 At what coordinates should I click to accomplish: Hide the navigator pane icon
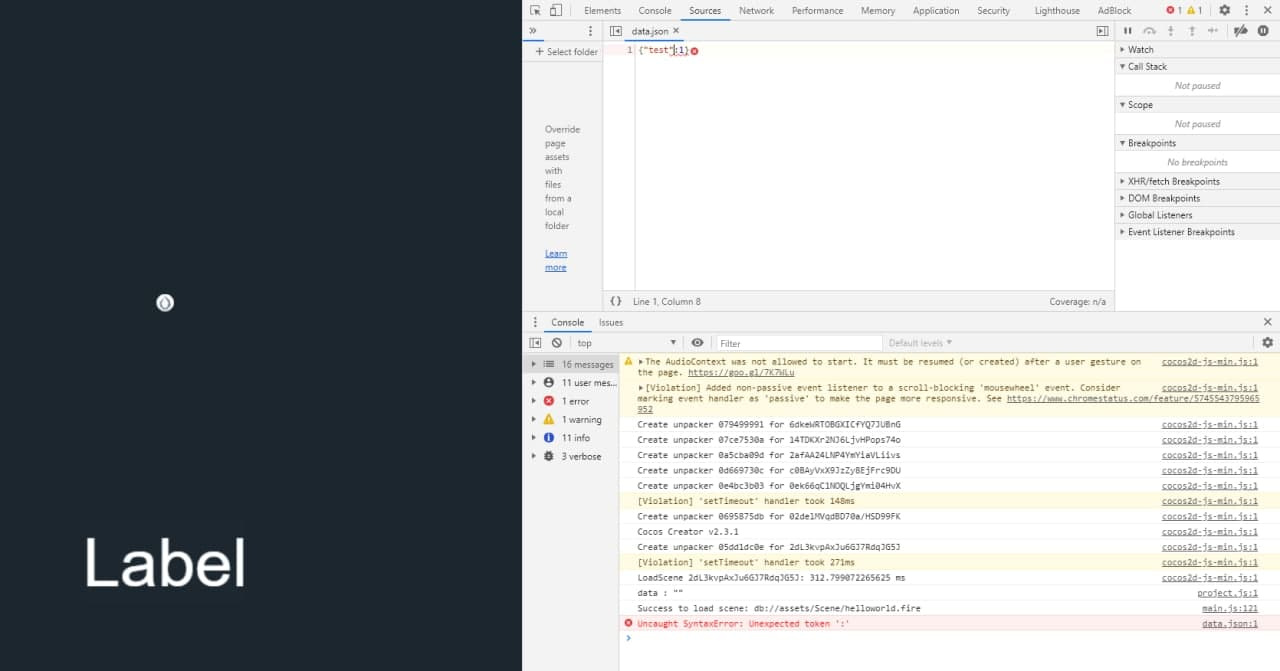point(616,31)
